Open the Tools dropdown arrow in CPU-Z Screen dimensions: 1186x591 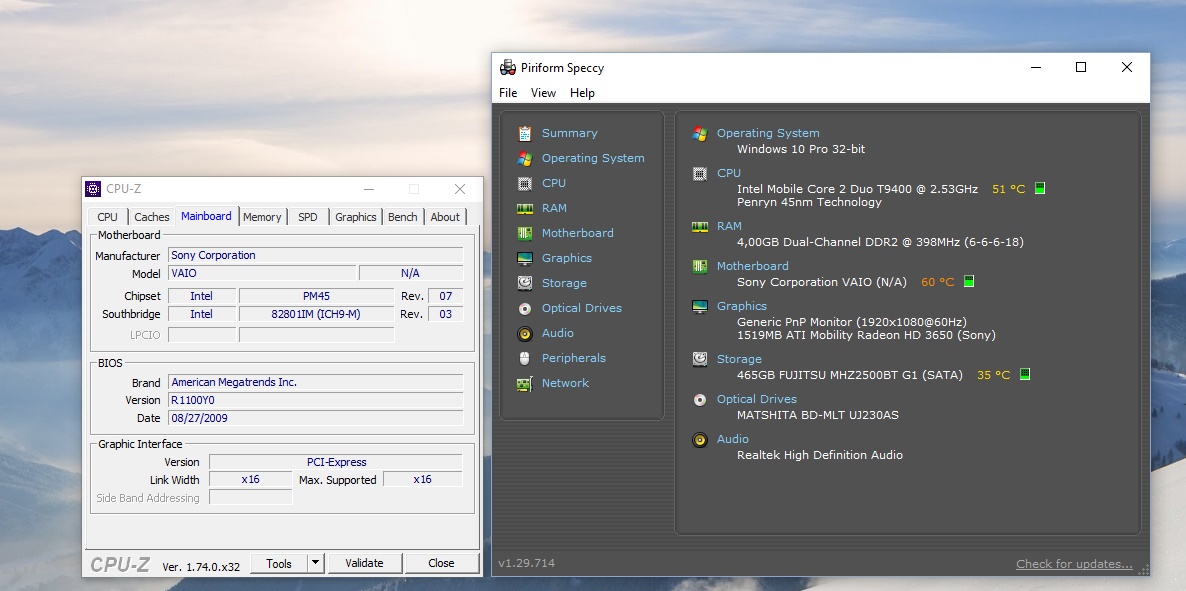[316, 563]
